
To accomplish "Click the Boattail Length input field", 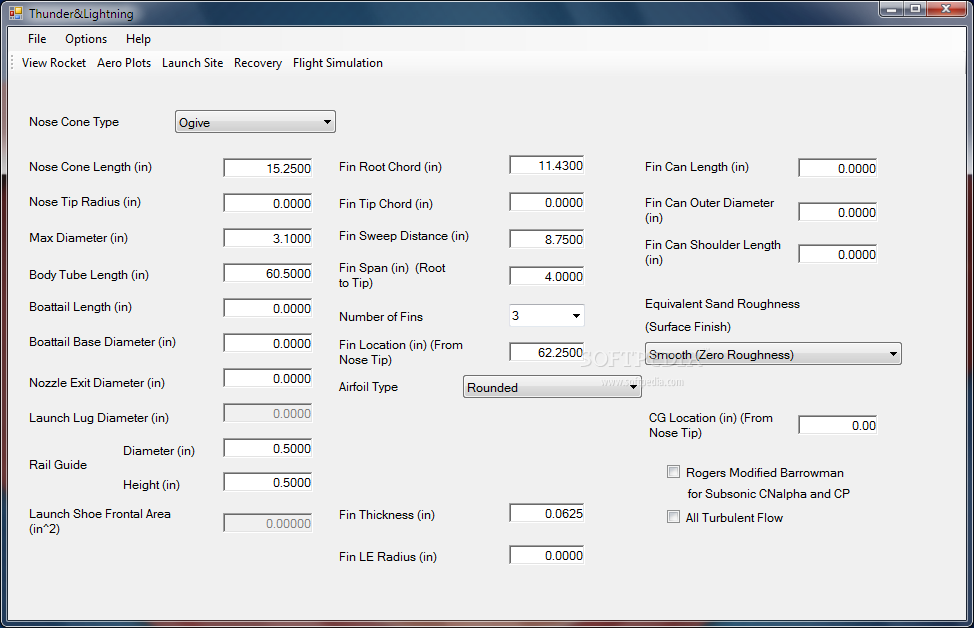I will point(268,308).
